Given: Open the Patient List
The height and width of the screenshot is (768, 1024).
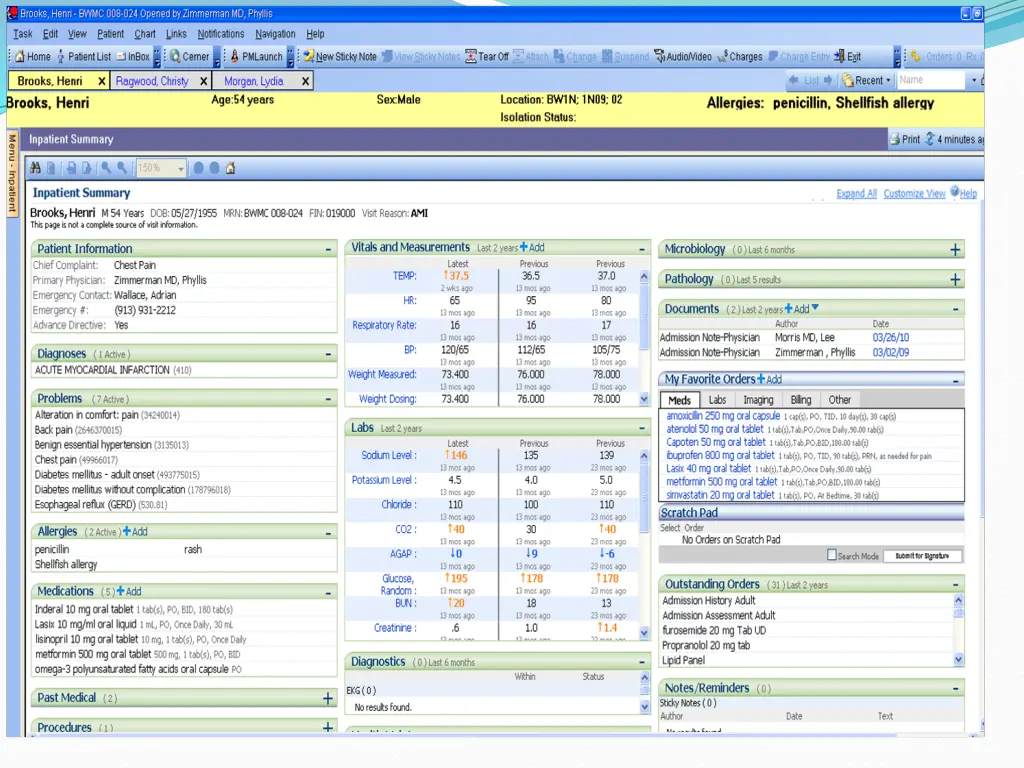Looking at the screenshot, I should pyautogui.click(x=84, y=57).
